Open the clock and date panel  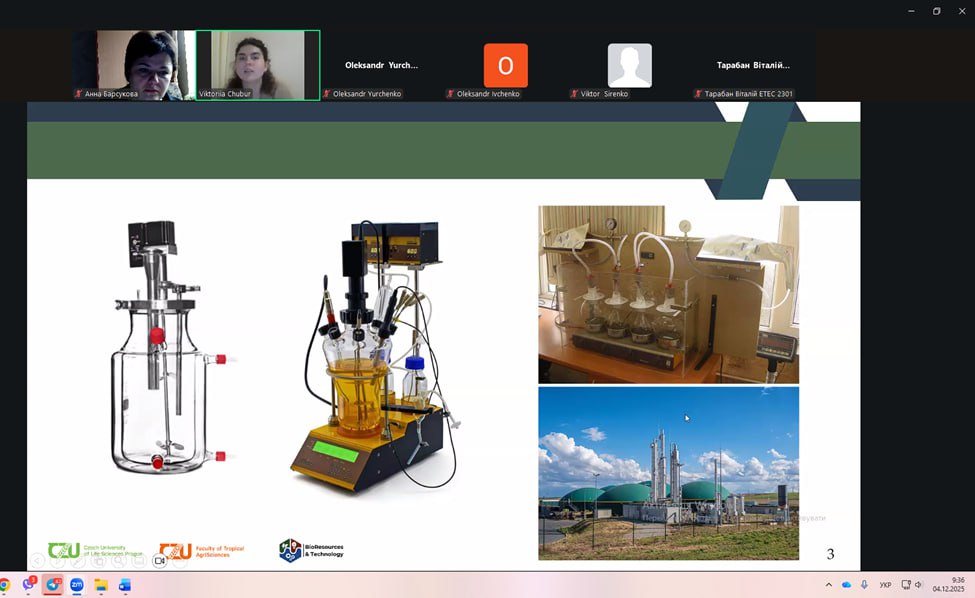pyautogui.click(x=957, y=585)
